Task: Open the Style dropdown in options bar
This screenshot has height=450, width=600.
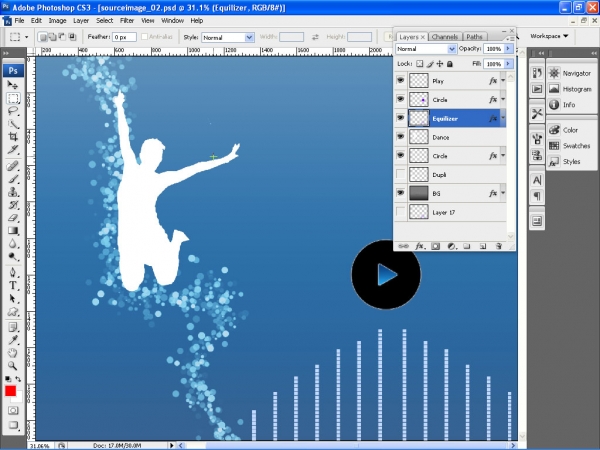Action: pos(249,38)
